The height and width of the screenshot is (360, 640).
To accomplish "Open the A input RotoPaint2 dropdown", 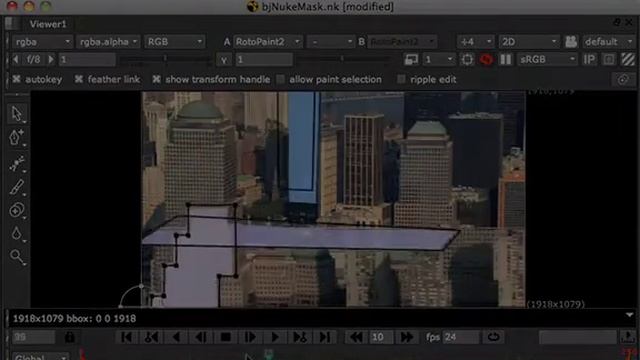I will (x=268, y=42).
